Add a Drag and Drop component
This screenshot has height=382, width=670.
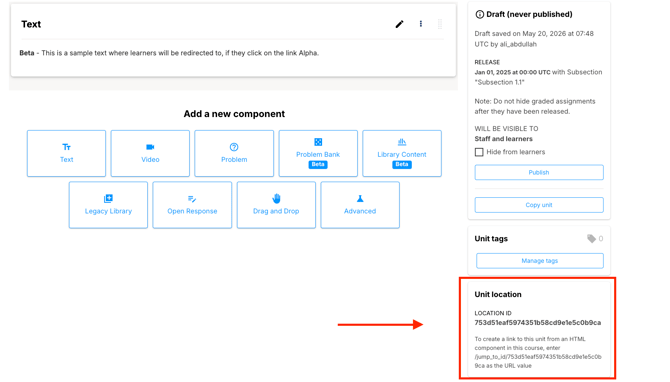pyautogui.click(x=276, y=205)
